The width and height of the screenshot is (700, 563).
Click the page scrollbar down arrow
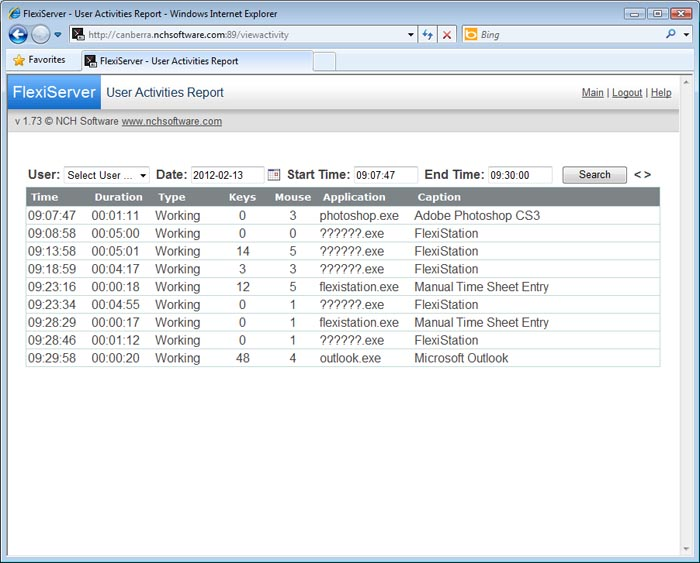pos(686,549)
